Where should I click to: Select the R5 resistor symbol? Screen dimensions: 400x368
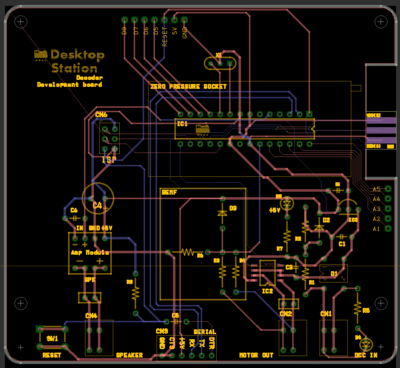click(x=357, y=308)
